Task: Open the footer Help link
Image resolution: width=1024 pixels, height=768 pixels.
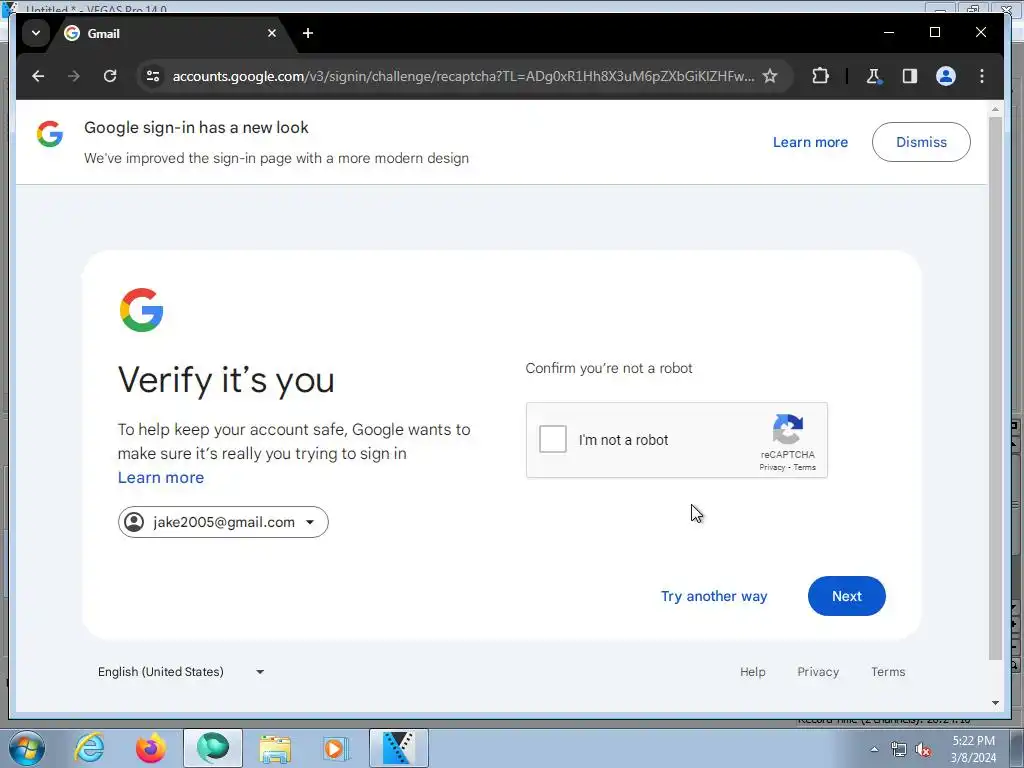Action: tap(752, 672)
